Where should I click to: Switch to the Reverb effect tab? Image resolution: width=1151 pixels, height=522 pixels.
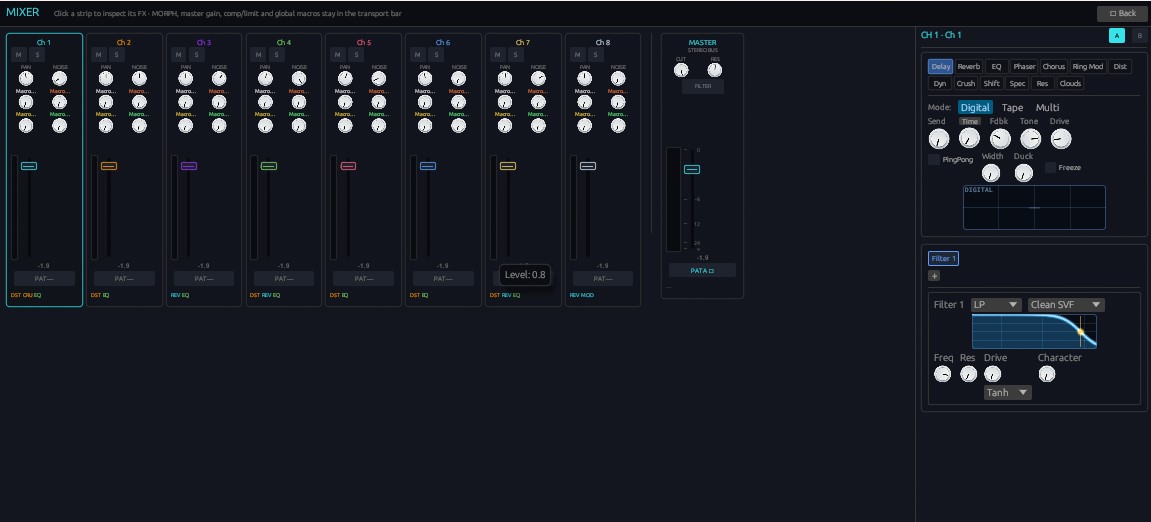point(969,67)
